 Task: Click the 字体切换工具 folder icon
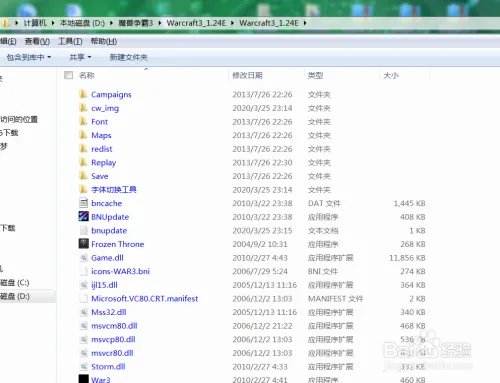(x=83, y=190)
